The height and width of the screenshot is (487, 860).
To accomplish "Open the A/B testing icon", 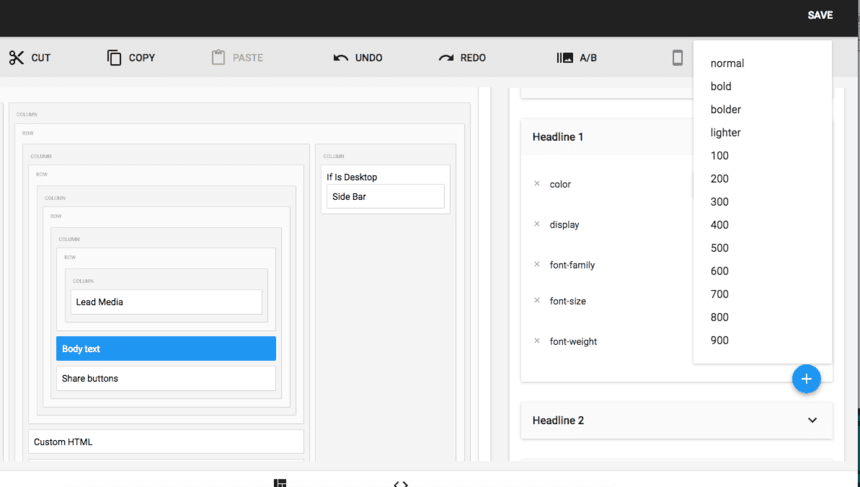I will 565,58.
